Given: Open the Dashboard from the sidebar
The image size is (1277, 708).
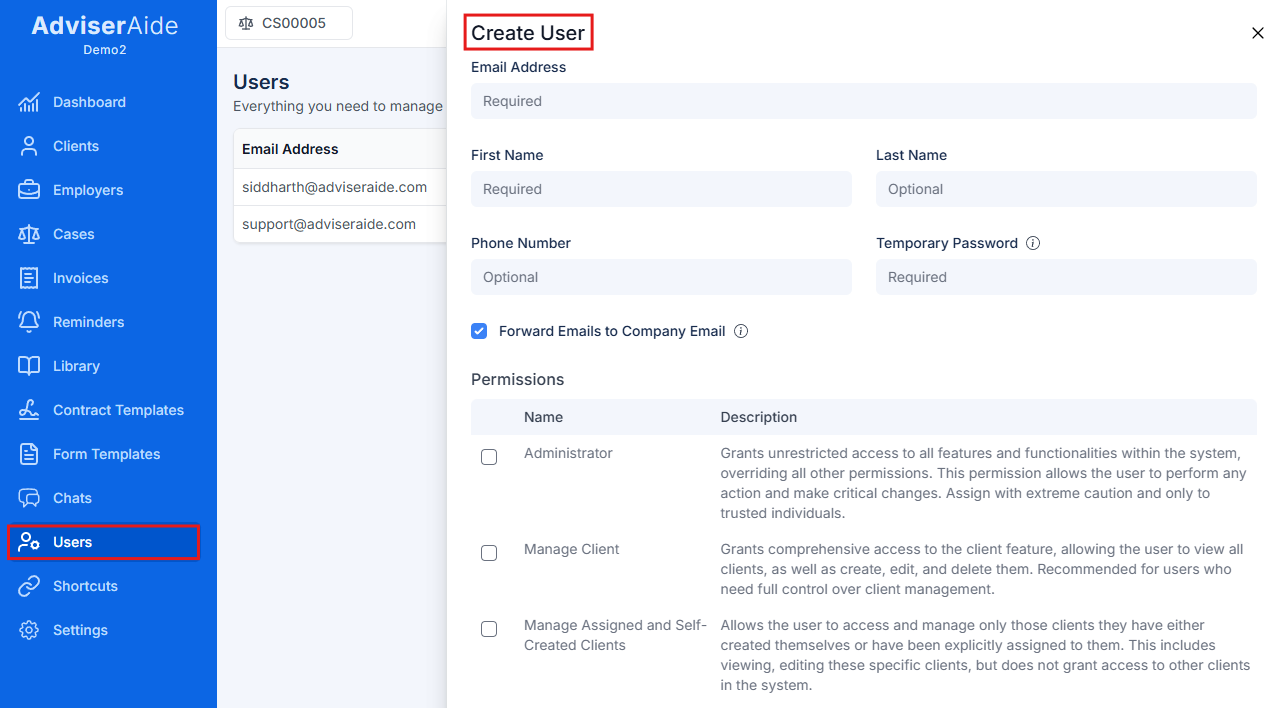Looking at the screenshot, I should [x=90, y=102].
